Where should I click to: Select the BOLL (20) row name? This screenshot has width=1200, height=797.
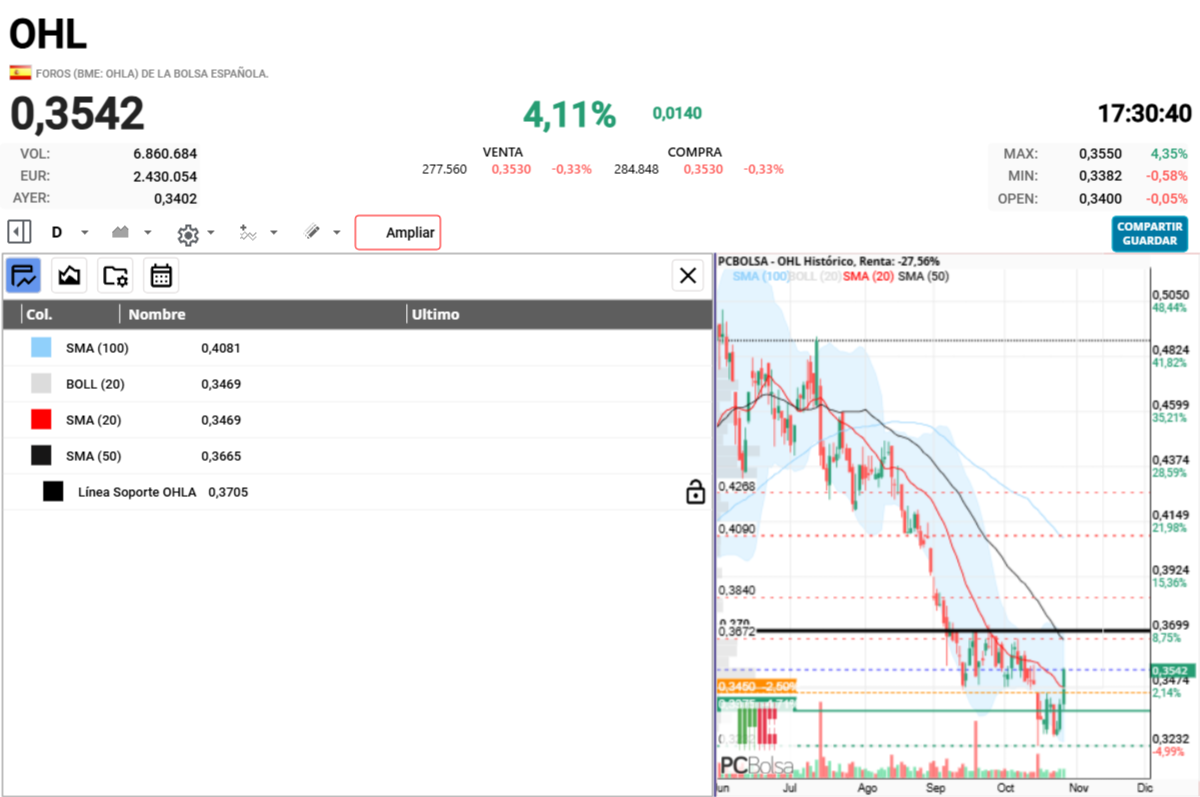pyautogui.click(x=95, y=384)
